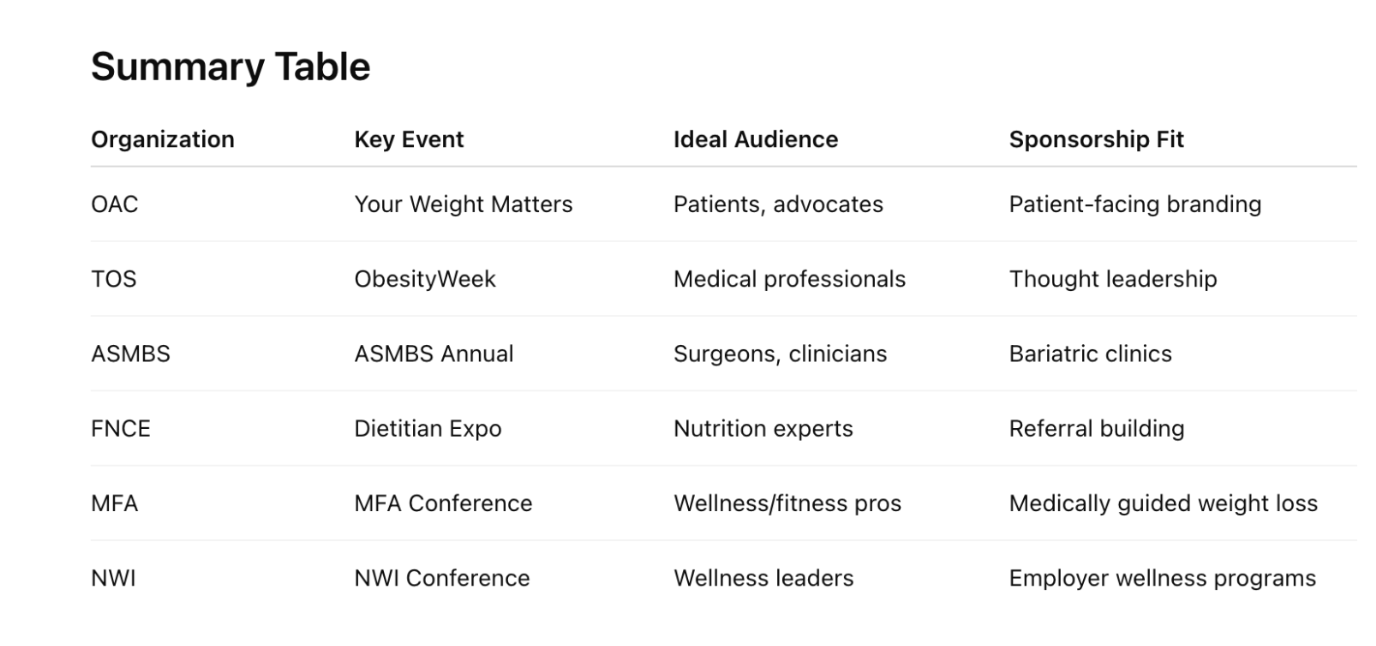Screen dimensions: 1376x646
Task: Select the Thought leadership cell
Action: [x=1113, y=279]
